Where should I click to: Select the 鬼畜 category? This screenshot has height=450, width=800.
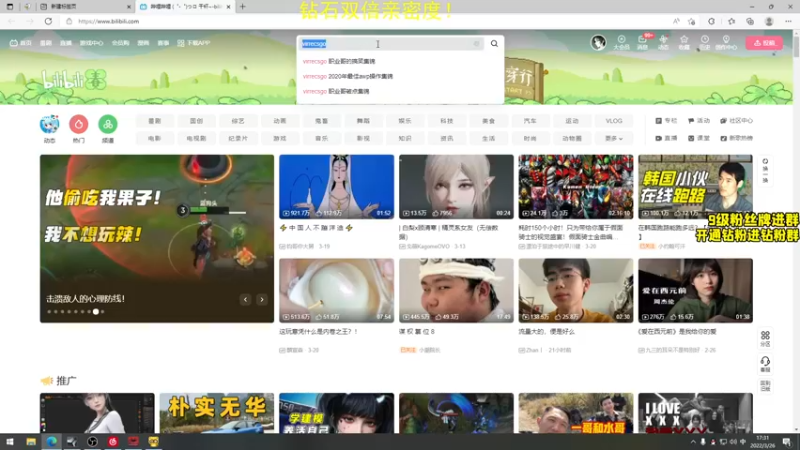(x=321, y=121)
